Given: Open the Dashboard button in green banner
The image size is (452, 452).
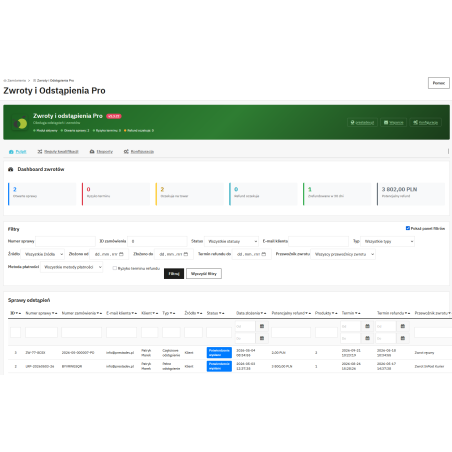Looking at the screenshot, I should (362, 123).
